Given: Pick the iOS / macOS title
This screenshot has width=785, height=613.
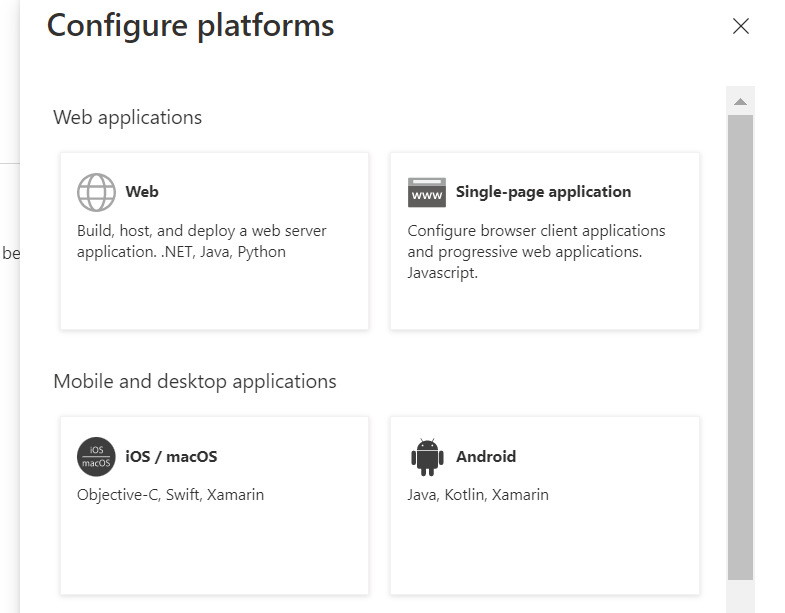Looking at the screenshot, I should click(x=171, y=457).
